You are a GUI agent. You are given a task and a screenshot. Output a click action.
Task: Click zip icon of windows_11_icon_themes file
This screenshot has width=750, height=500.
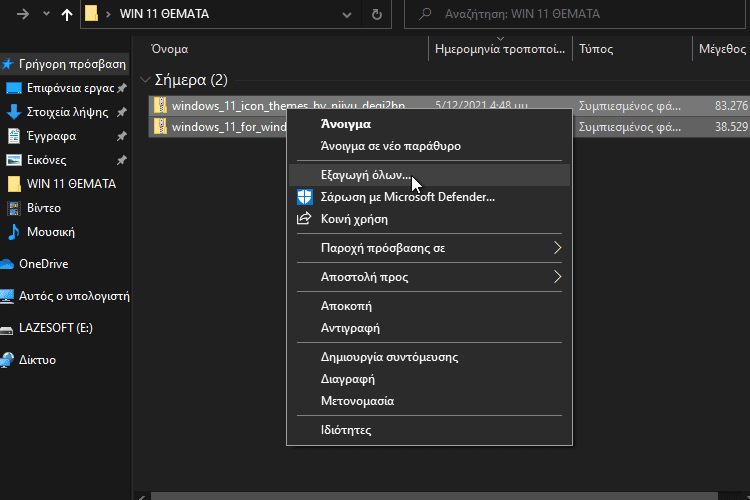click(x=160, y=105)
